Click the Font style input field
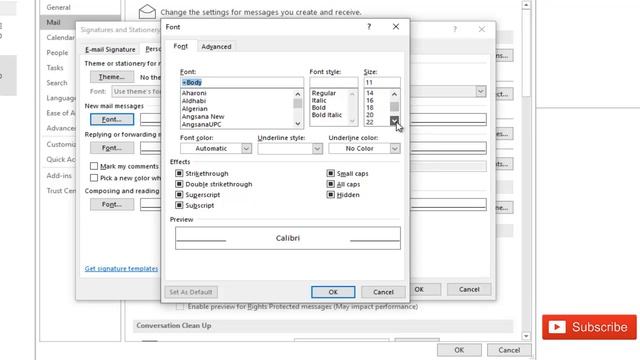 pos(333,82)
